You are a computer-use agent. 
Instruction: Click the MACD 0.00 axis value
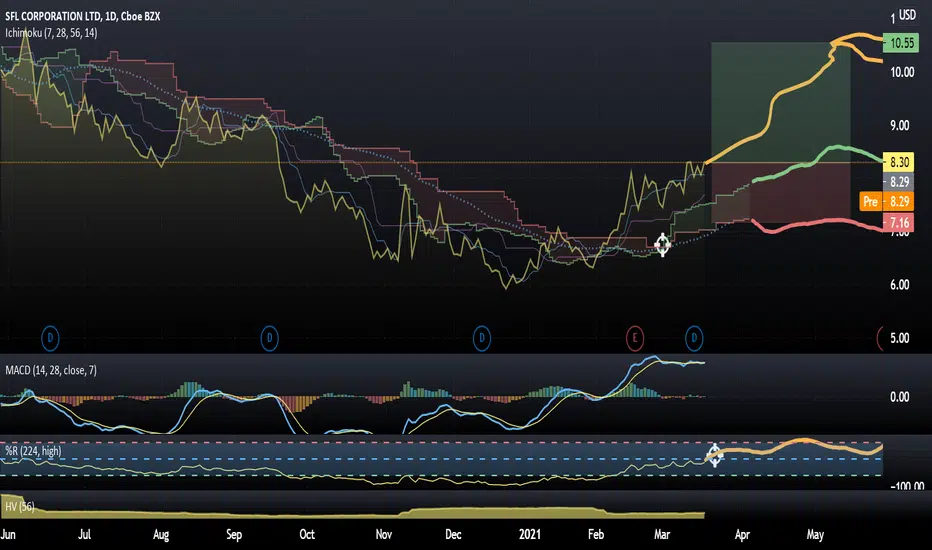[x=899, y=397]
